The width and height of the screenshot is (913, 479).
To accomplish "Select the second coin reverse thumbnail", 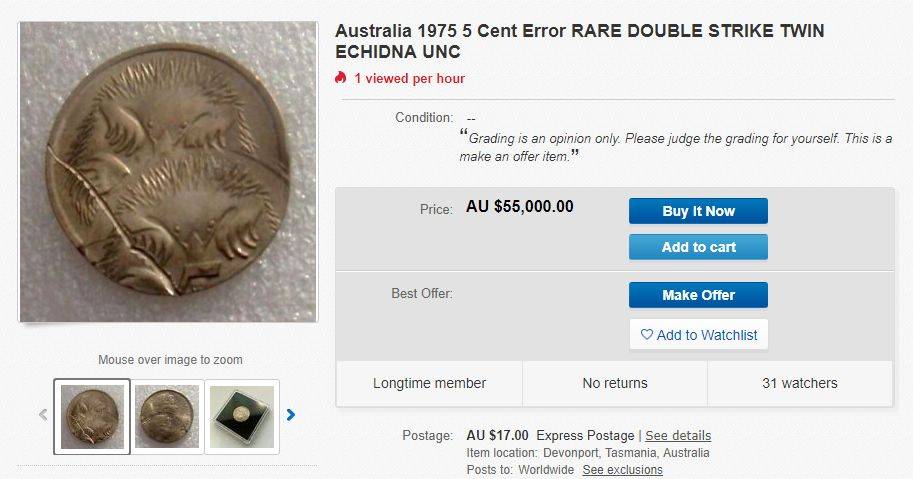I will (x=167, y=417).
